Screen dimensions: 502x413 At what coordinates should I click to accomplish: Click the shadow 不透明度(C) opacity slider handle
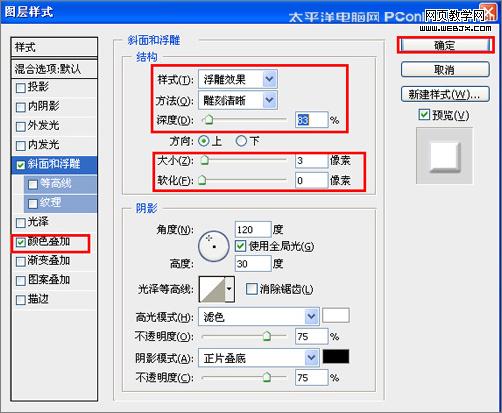point(266,377)
